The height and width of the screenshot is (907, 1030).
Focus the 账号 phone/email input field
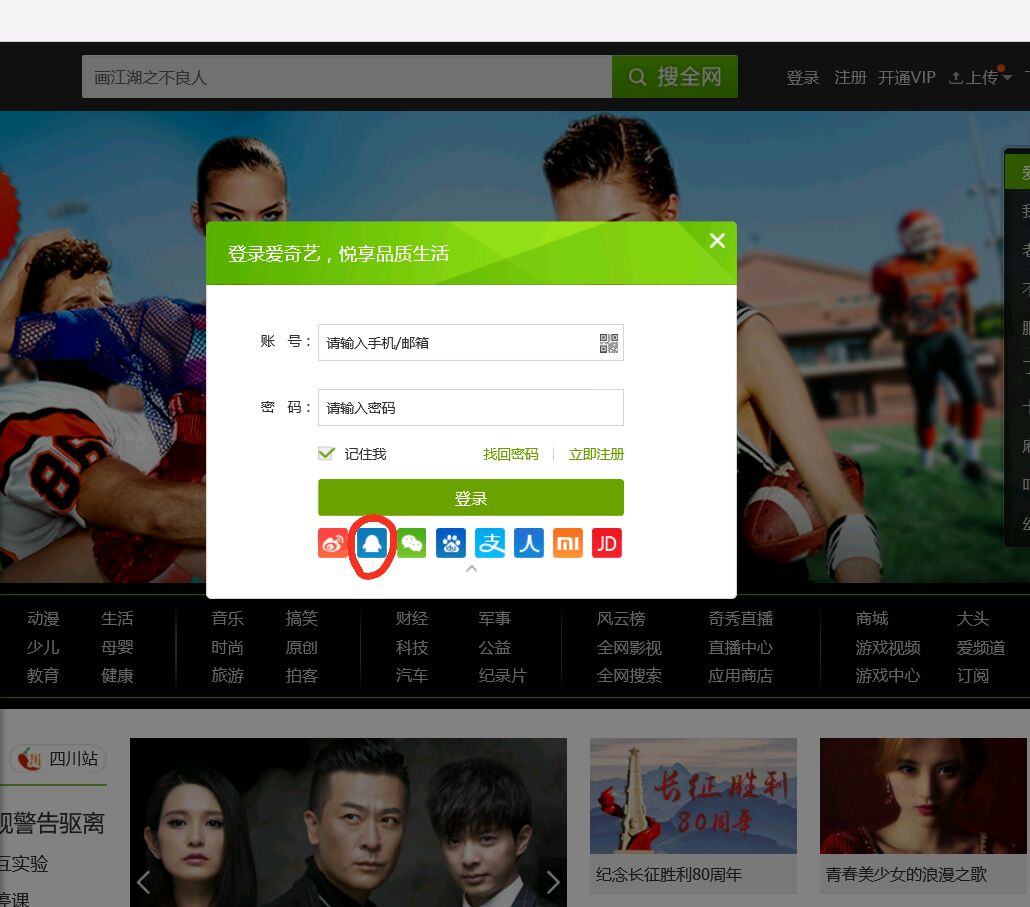(x=470, y=343)
